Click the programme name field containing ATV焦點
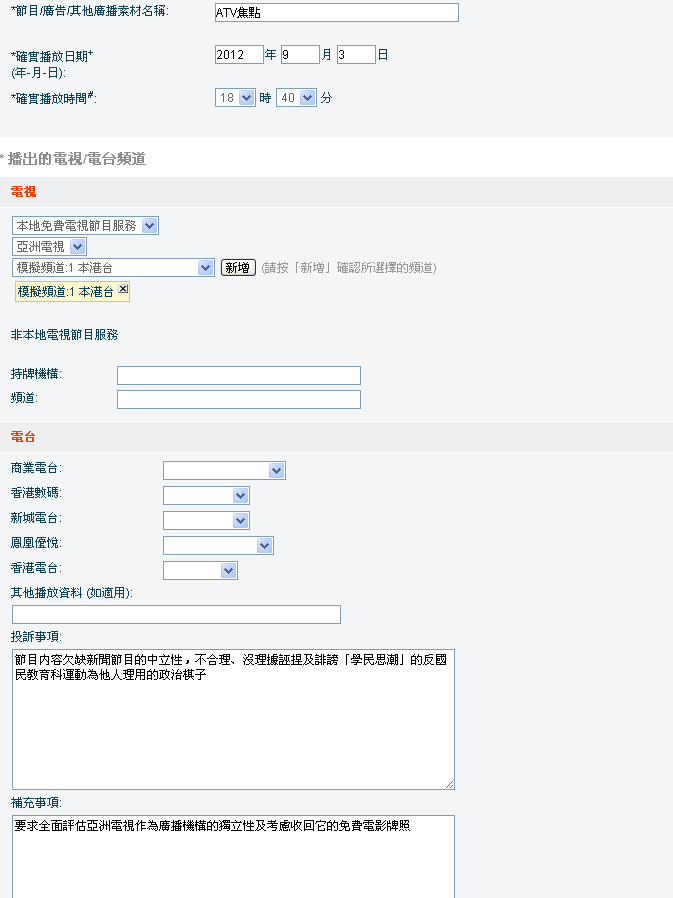The width and height of the screenshot is (673, 898). tap(336, 12)
